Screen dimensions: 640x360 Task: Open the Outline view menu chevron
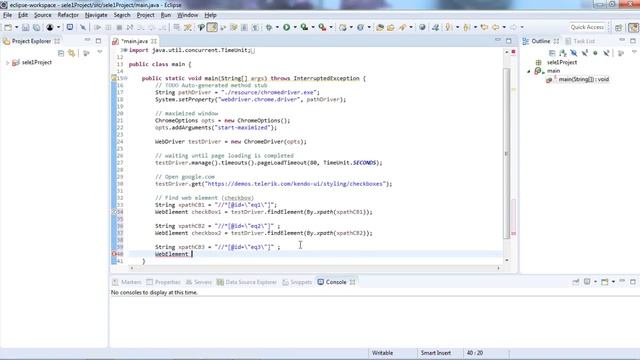(x=634, y=53)
